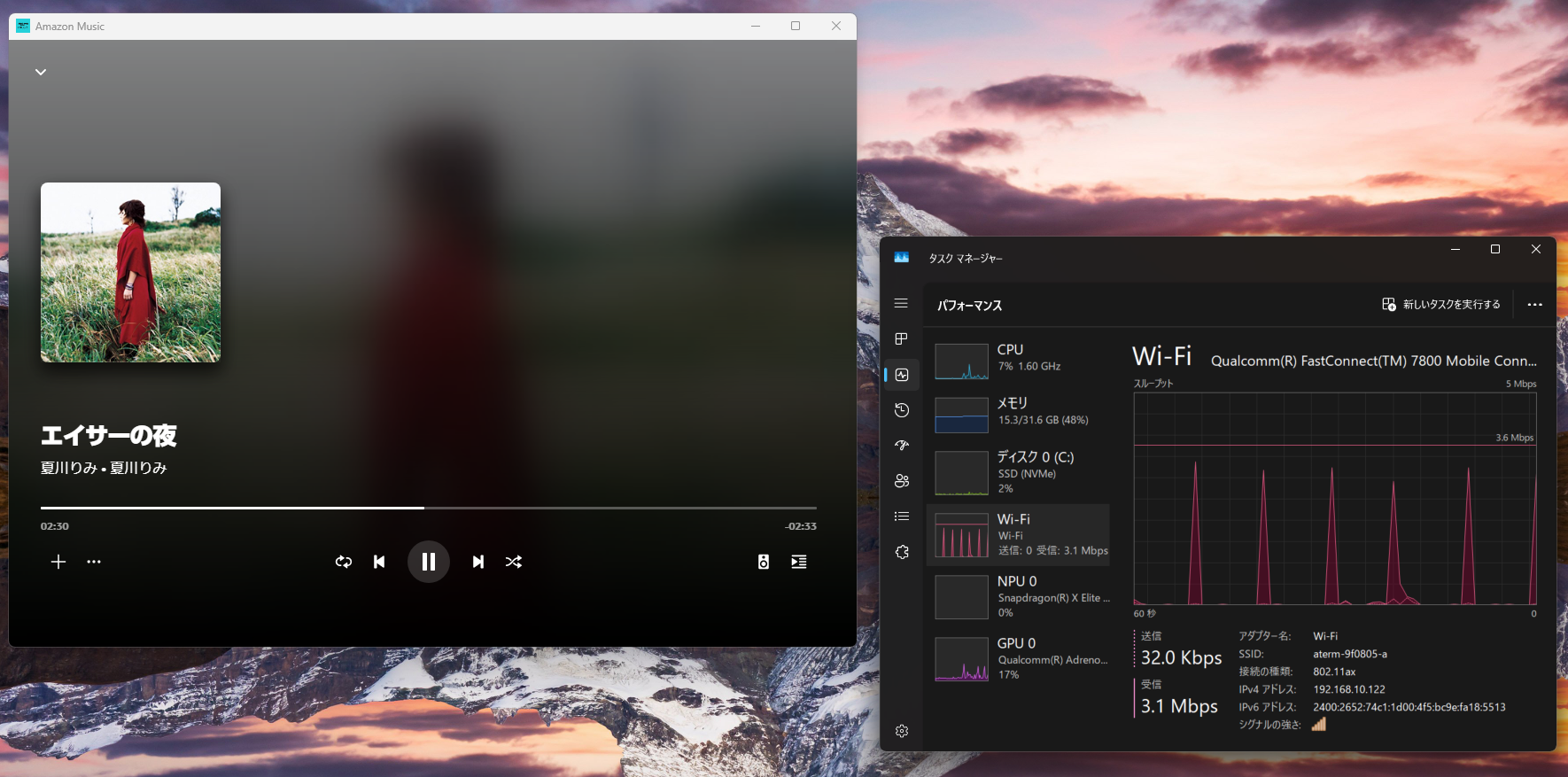Toggle repeat playback mode
Image resolution: width=1568 pixels, height=777 pixels.
344,562
